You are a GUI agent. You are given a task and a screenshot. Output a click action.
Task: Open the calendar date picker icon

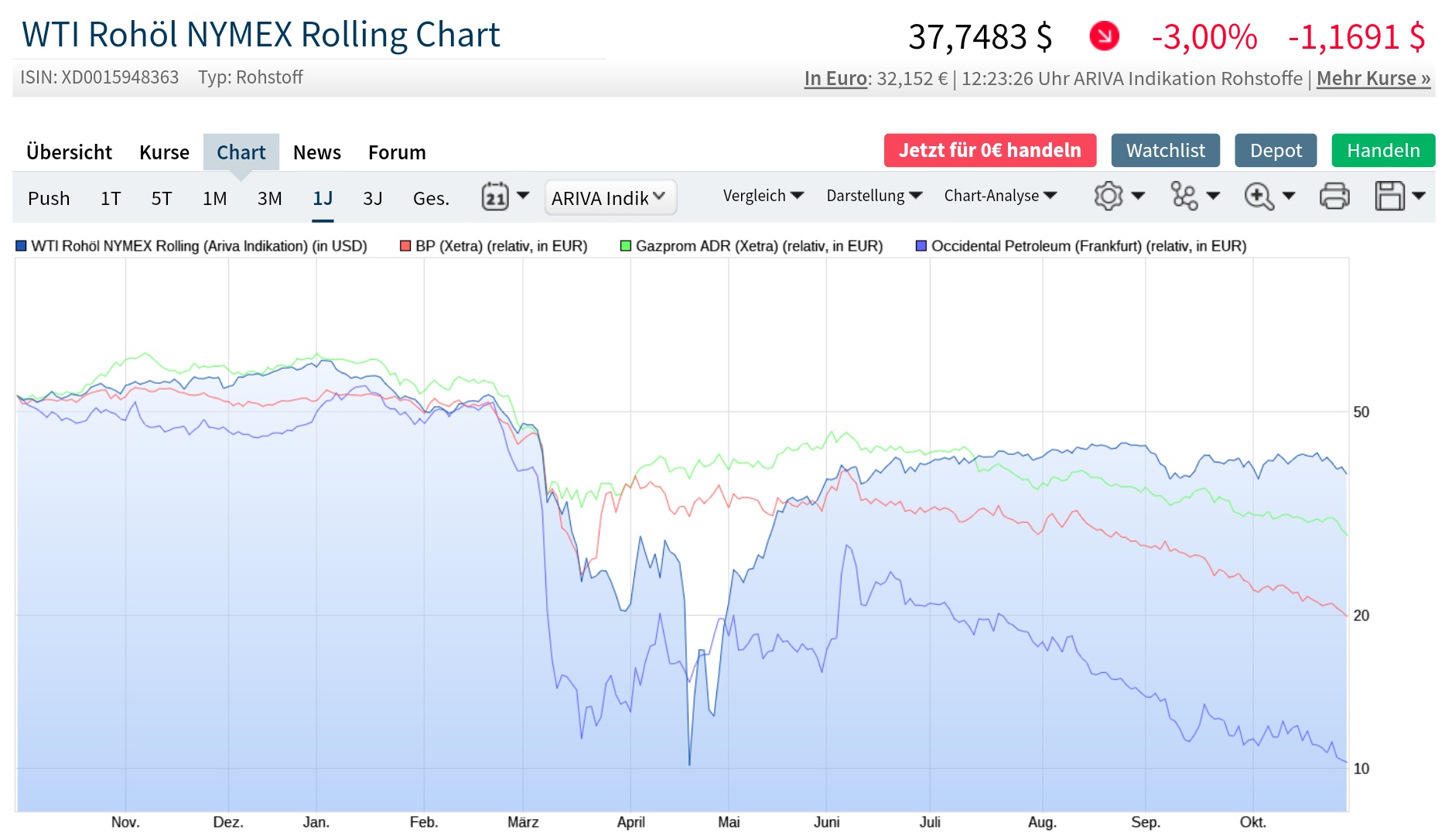[497, 197]
